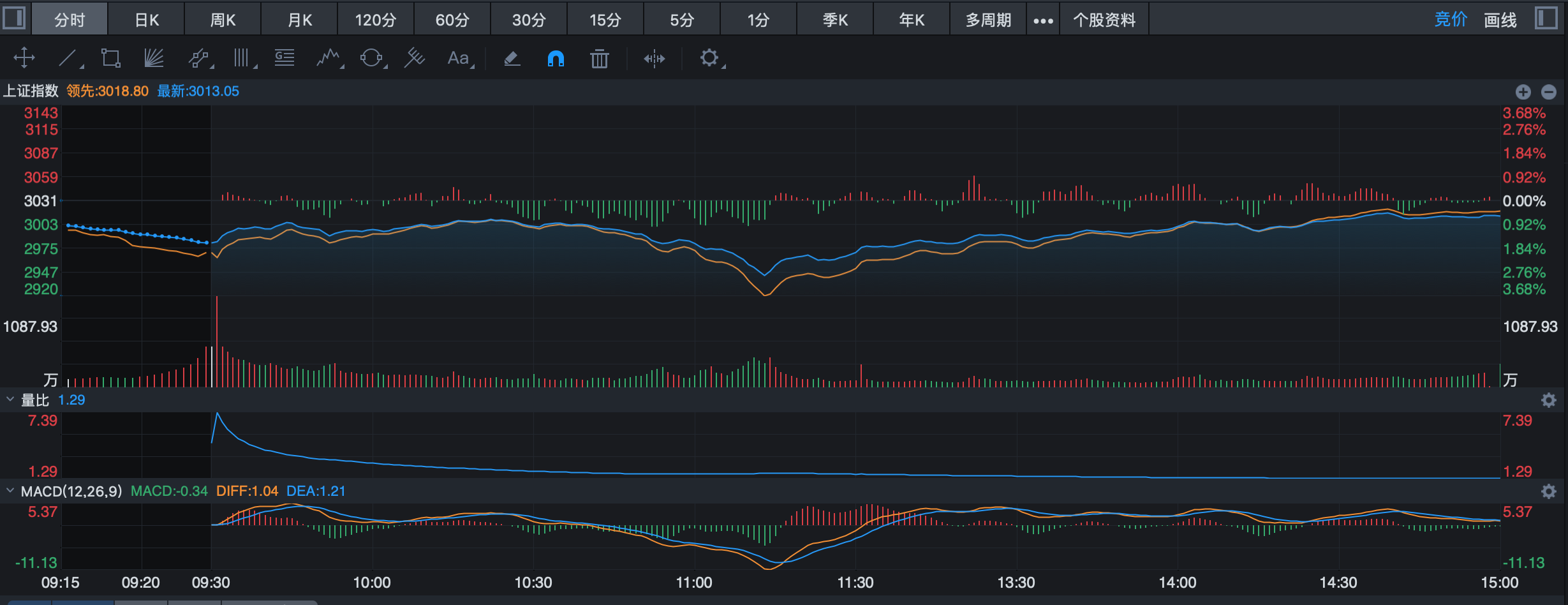
Task: Click the 竞价 auction button
Action: click(1451, 20)
